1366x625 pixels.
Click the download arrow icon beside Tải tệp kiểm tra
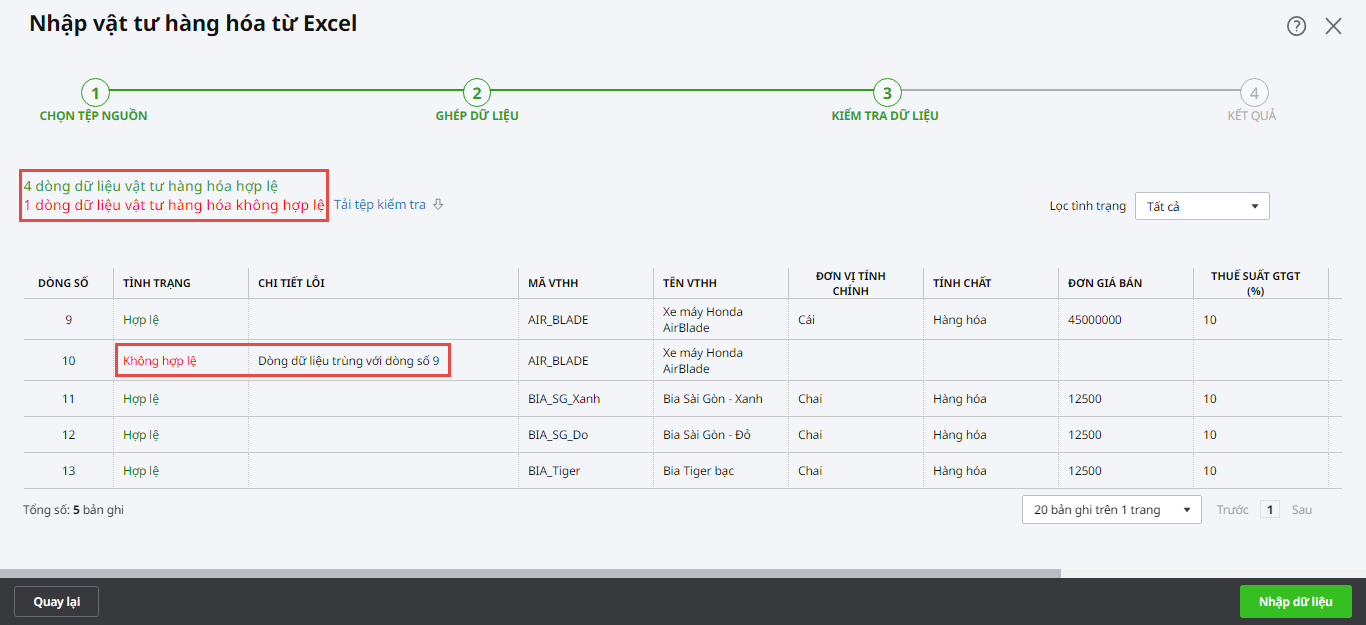438,205
